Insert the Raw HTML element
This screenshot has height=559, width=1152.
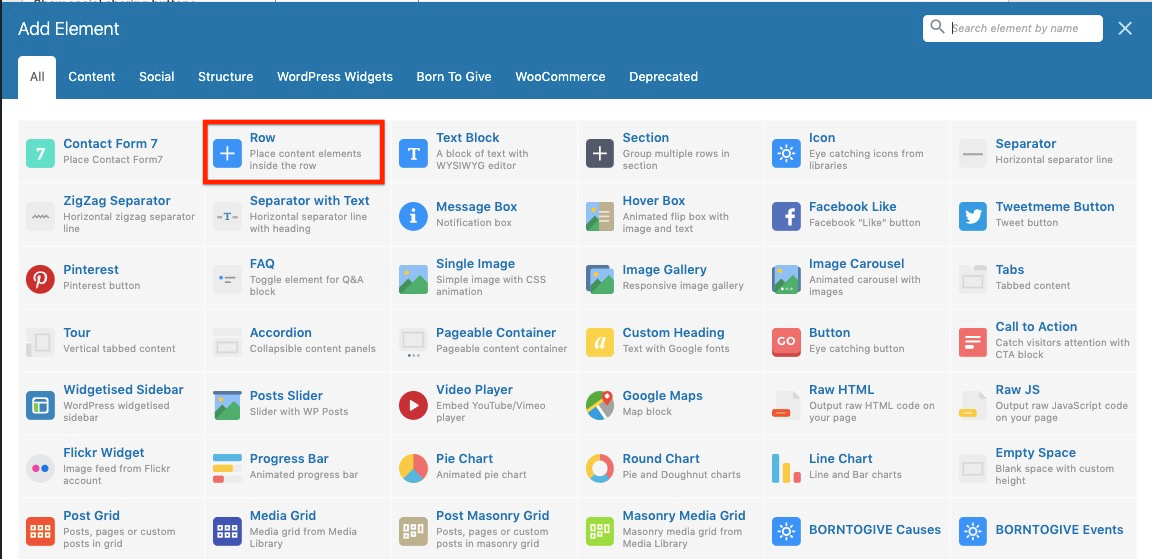pyautogui.click(x=857, y=403)
